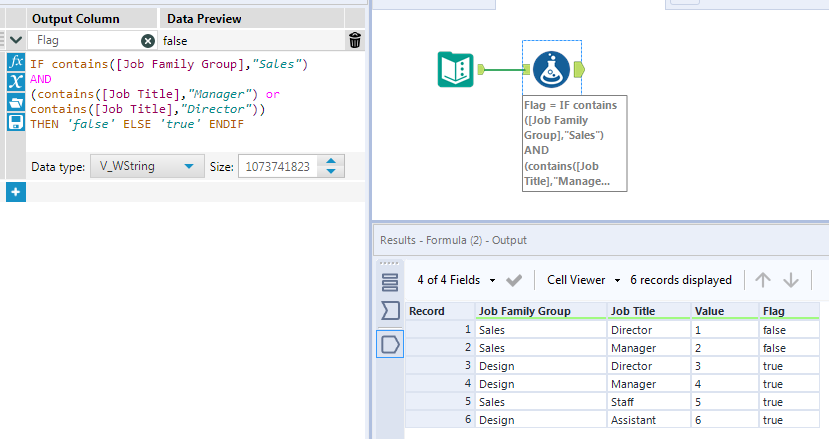Click the Formula tool output anchor
829x439 pixels.
click(579, 69)
